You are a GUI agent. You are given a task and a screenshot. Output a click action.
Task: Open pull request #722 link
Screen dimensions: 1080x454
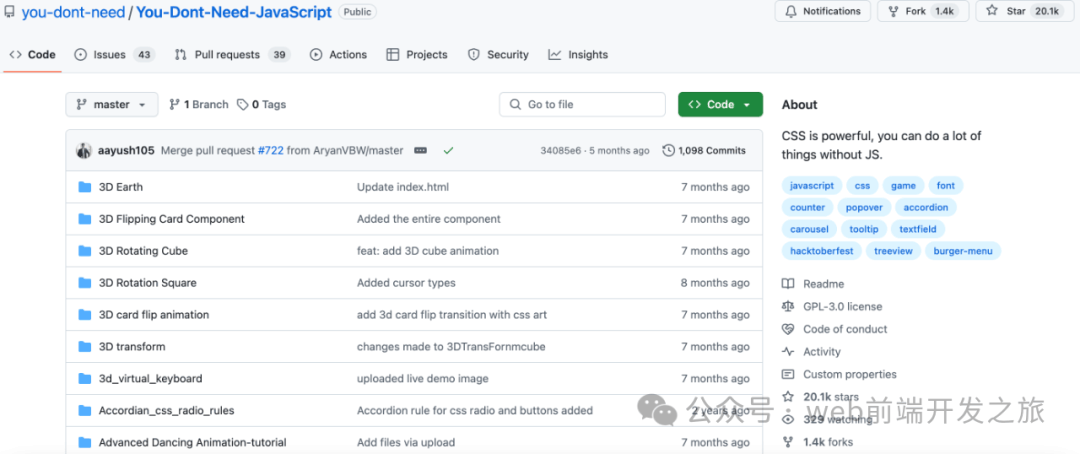[x=271, y=150]
